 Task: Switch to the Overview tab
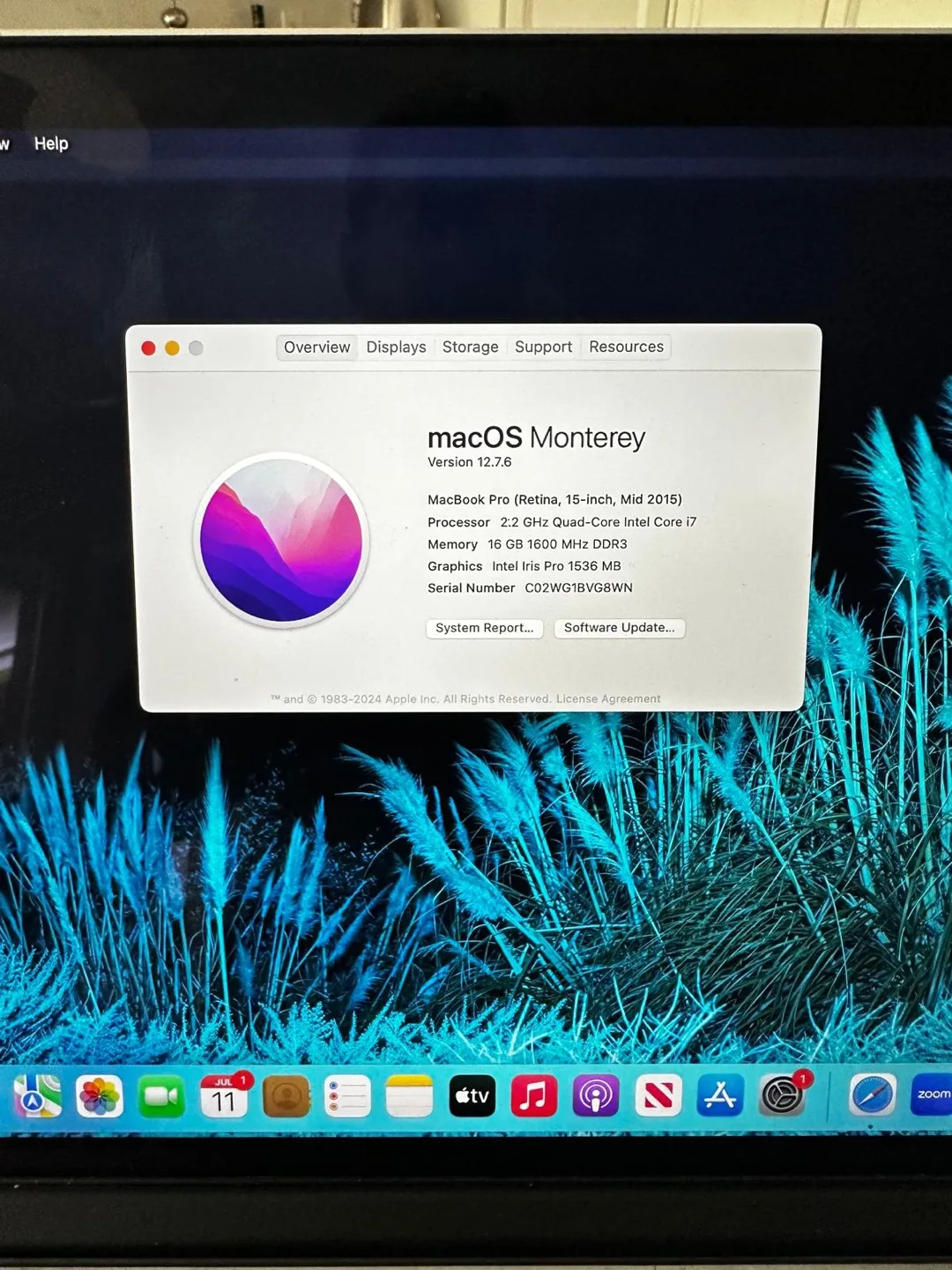(317, 347)
